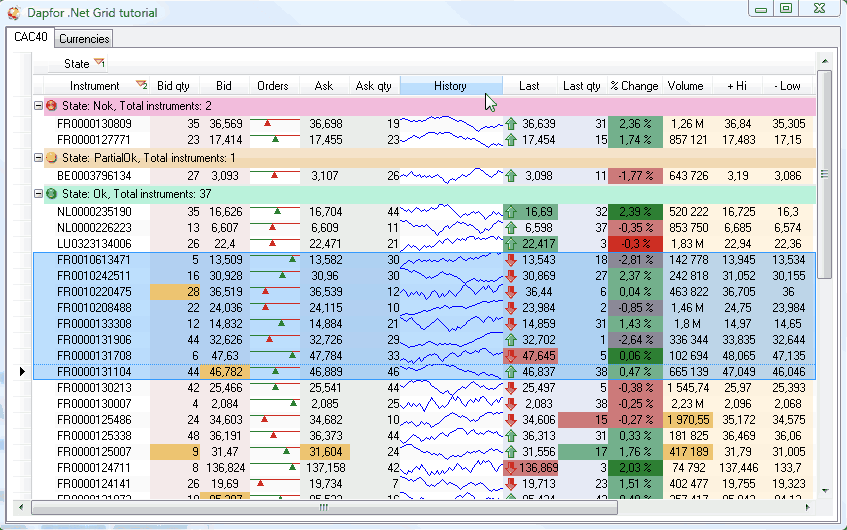This screenshot has width=847, height=530.
Task: Select instrument FR0000125486
Action: click(x=94, y=420)
